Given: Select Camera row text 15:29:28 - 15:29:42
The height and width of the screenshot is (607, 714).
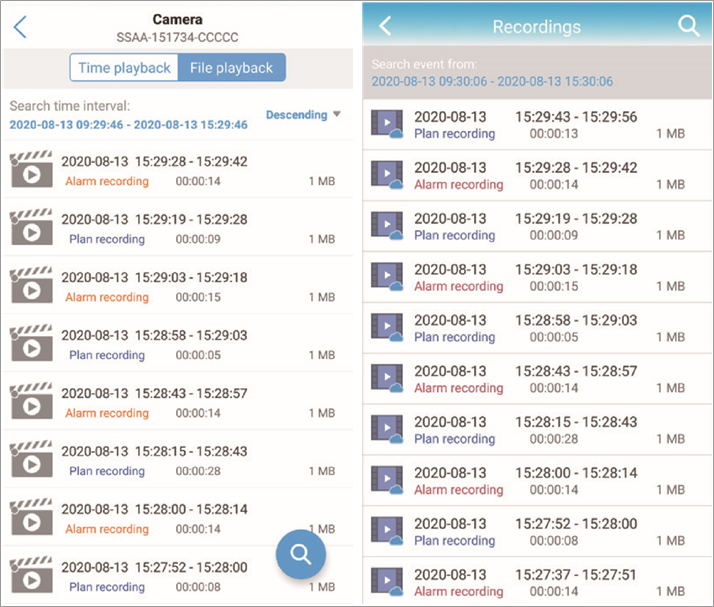Looking at the screenshot, I should click(x=191, y=162).
